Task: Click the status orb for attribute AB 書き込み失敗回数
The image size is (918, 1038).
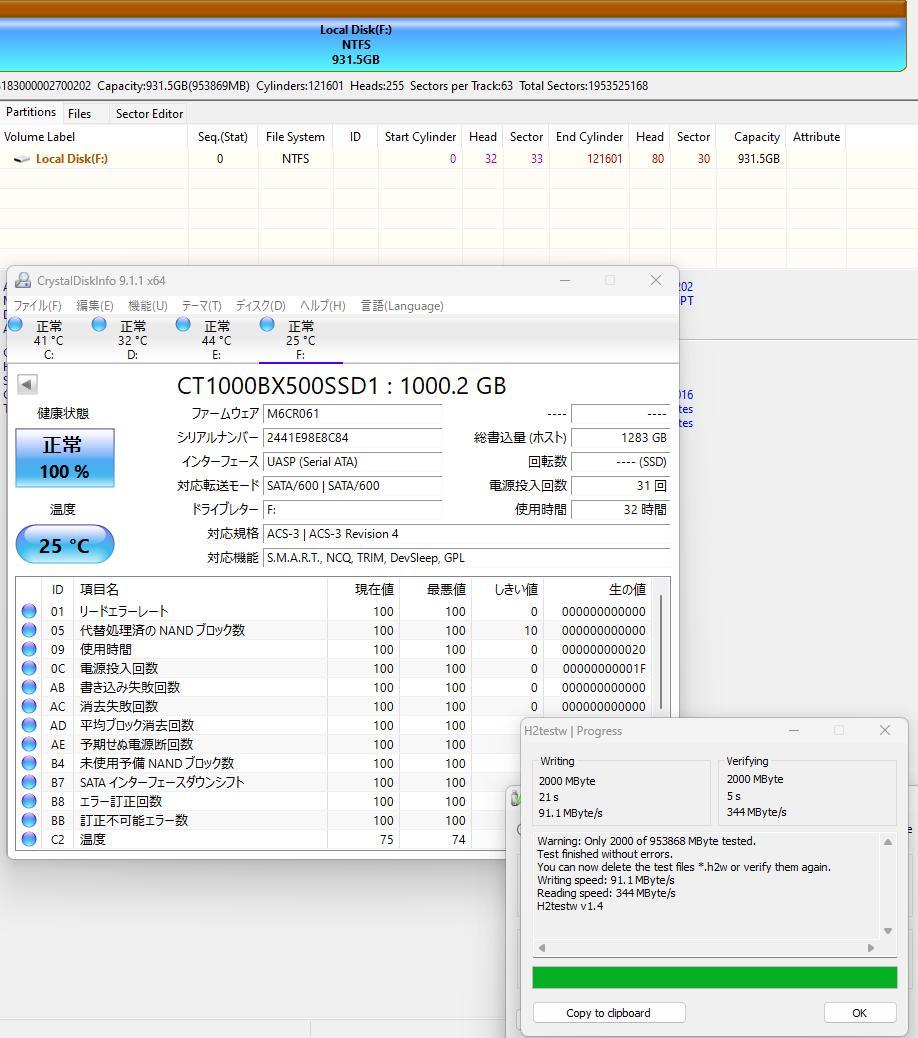Action: (29, 687)
